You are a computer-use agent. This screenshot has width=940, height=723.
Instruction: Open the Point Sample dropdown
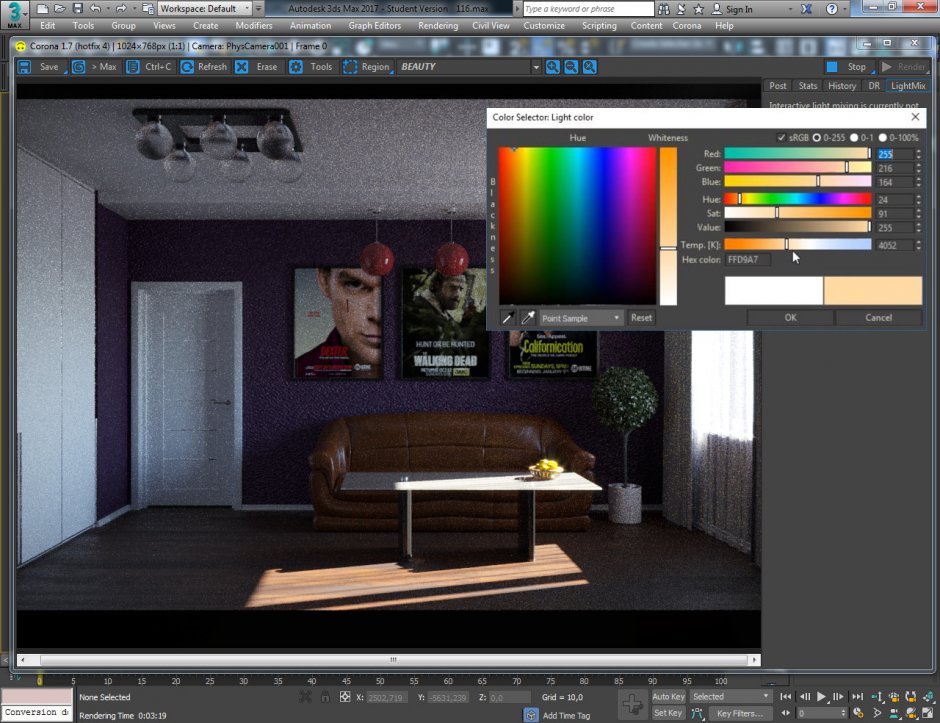point(580,318)
